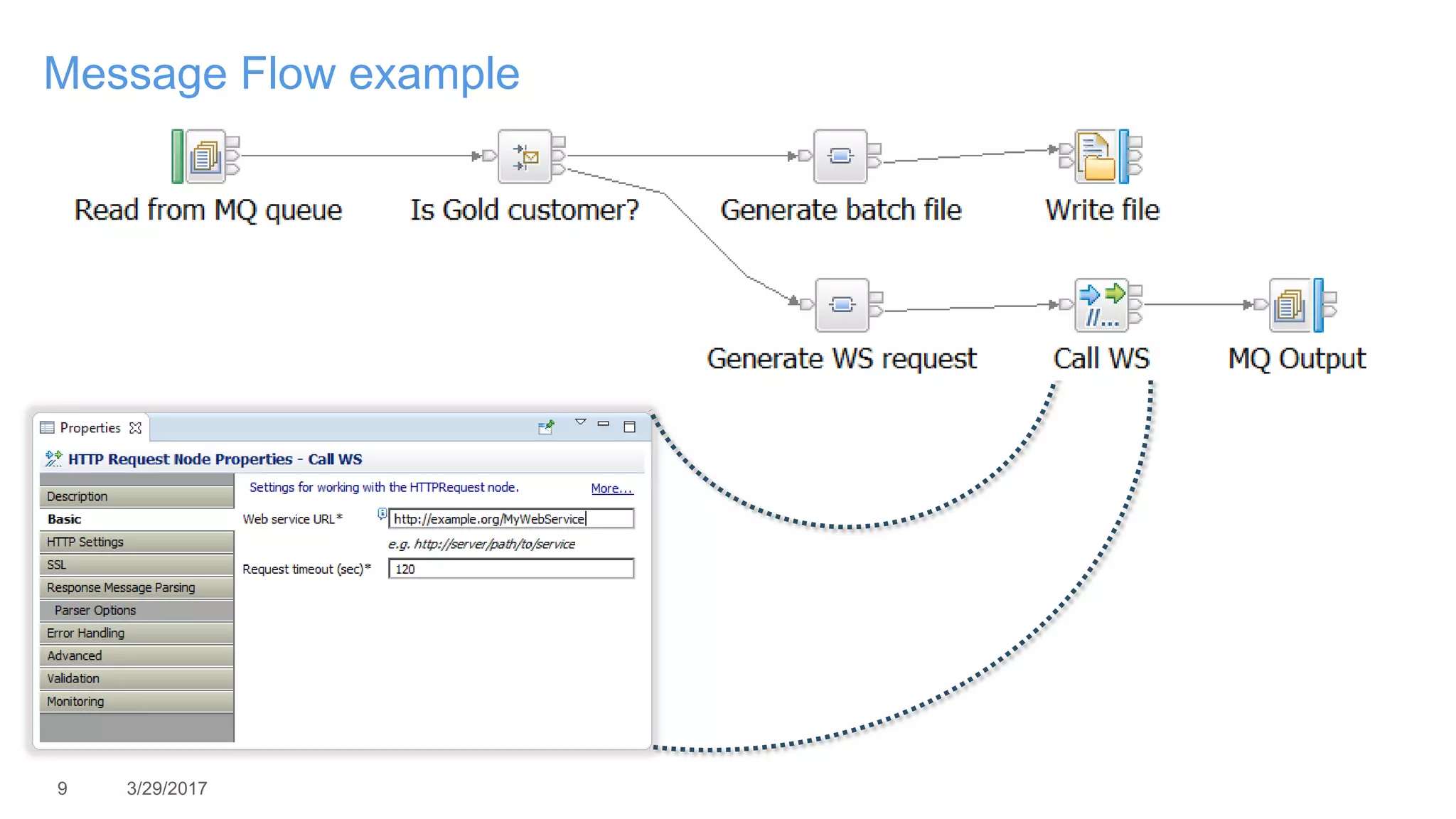Switch to the HTTP Settings tab
This screenshot has height=819, width=1456.
click(x=136, y=542)
